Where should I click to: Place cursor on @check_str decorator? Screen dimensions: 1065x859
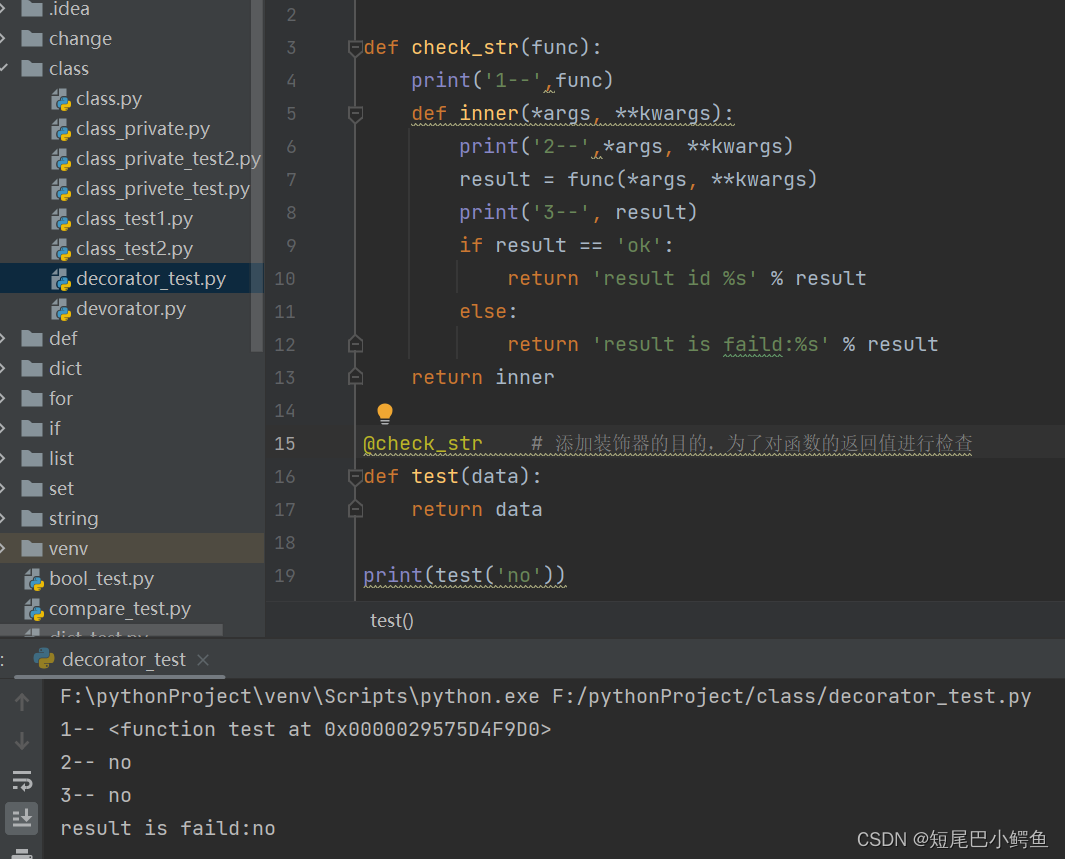tap(423, 443)
